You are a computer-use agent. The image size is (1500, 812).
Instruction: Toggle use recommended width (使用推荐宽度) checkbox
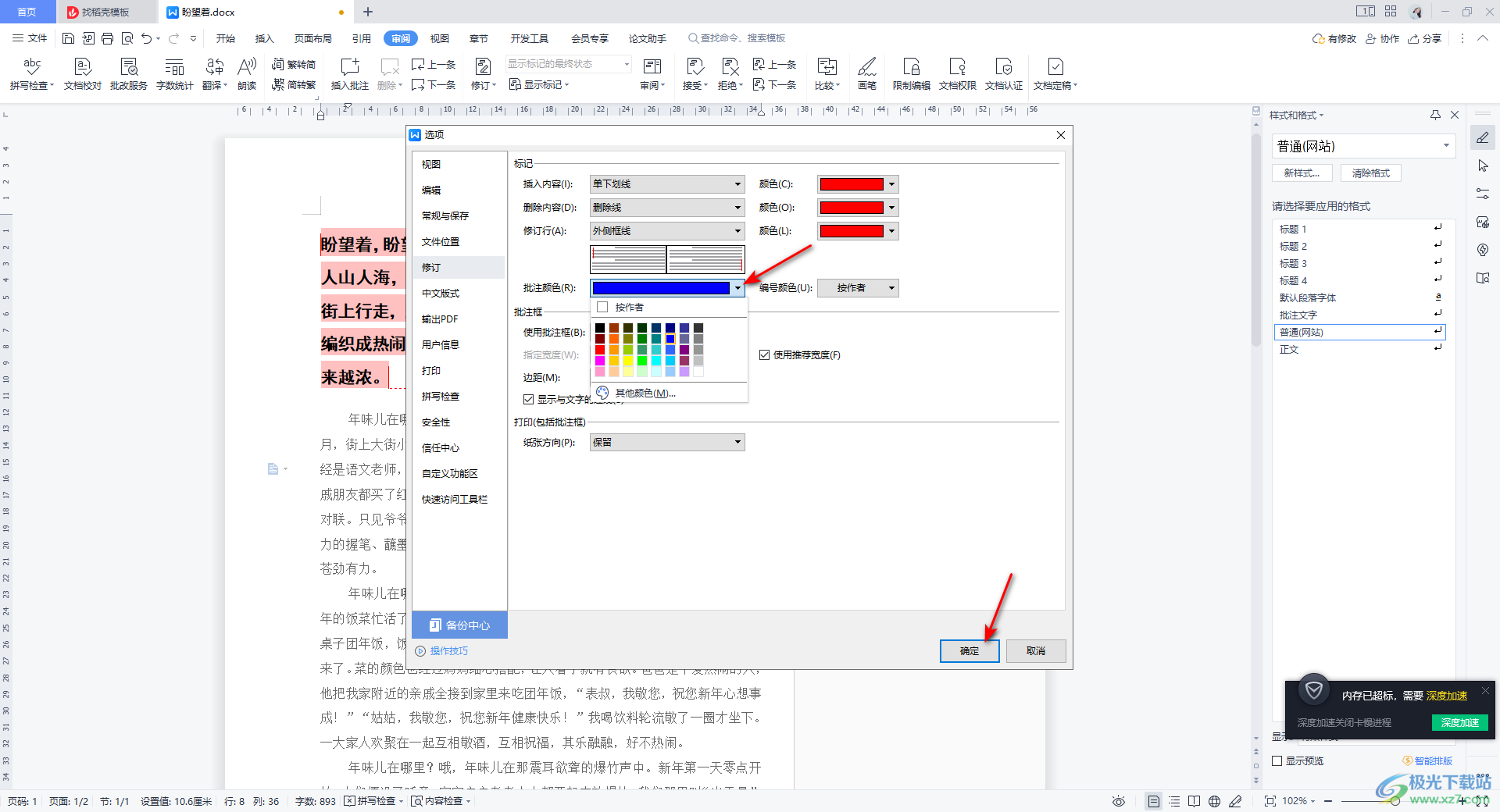pyautogui.click(x=764, y=354)
